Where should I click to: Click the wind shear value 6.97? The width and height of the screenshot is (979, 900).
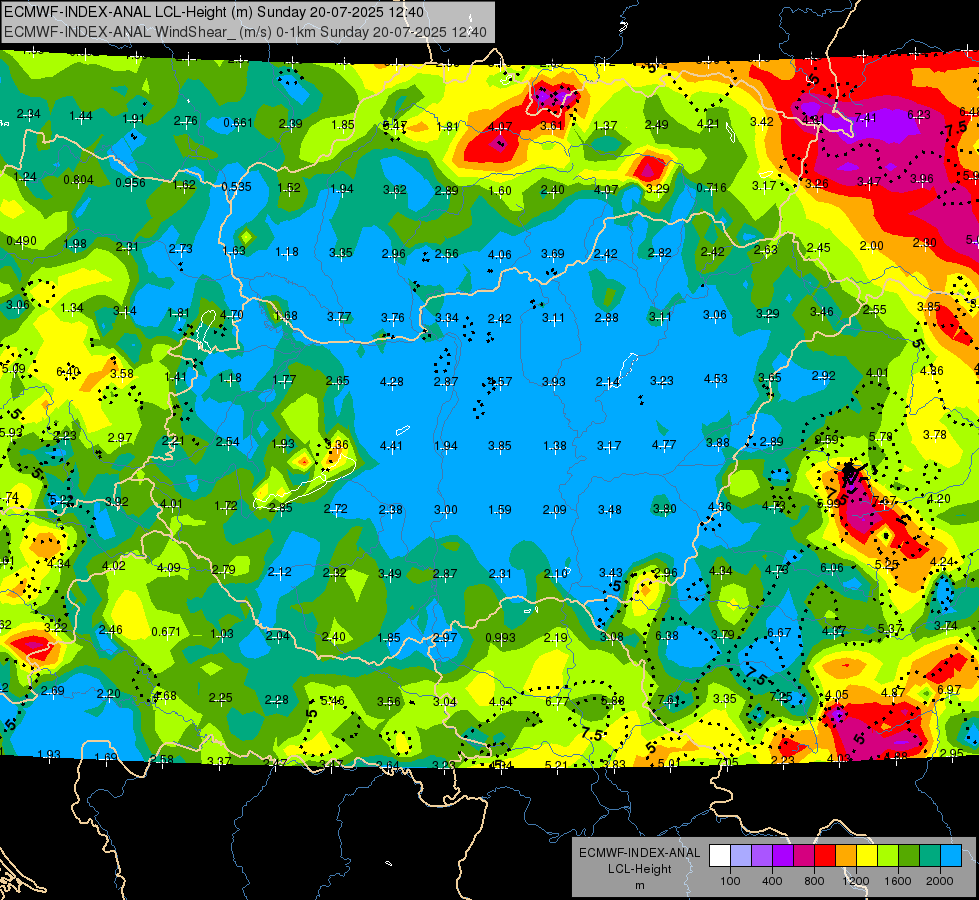click(x=949, y=690)
